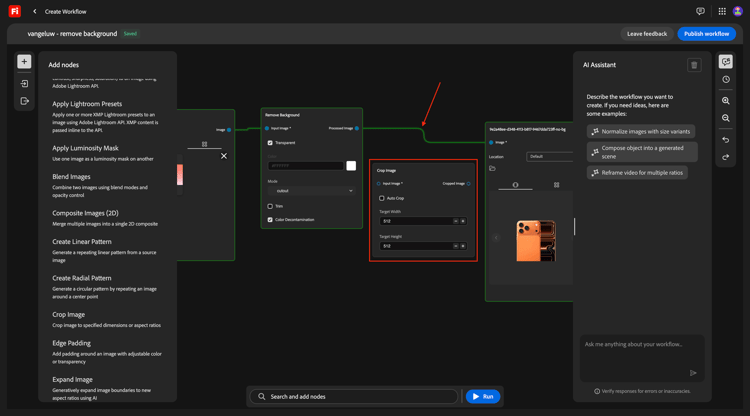Click the orange phone preview thumbnail

tap(536, 241)
